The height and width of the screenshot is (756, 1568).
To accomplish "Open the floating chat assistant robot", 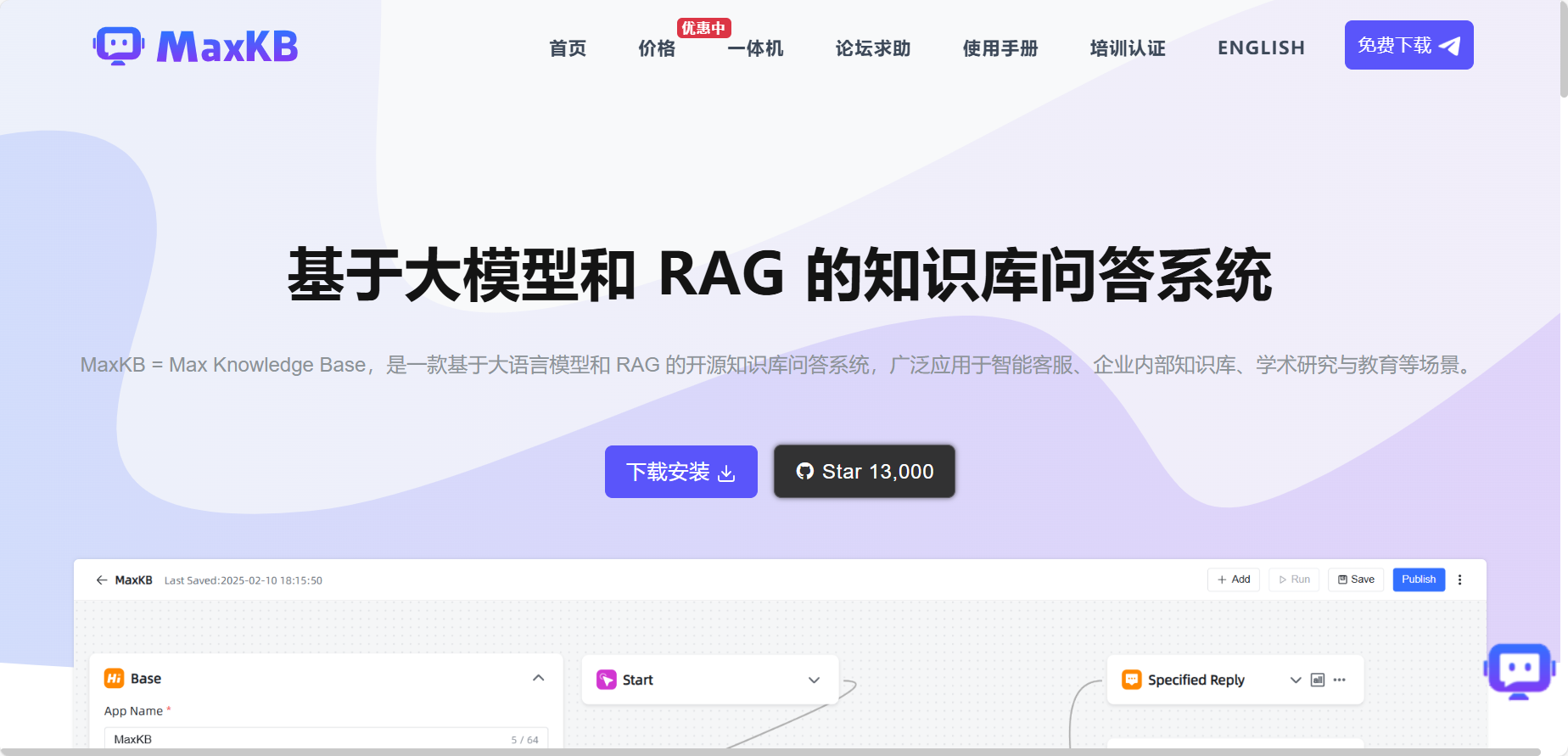I will pyautogui.click(x=1519, y=670).
